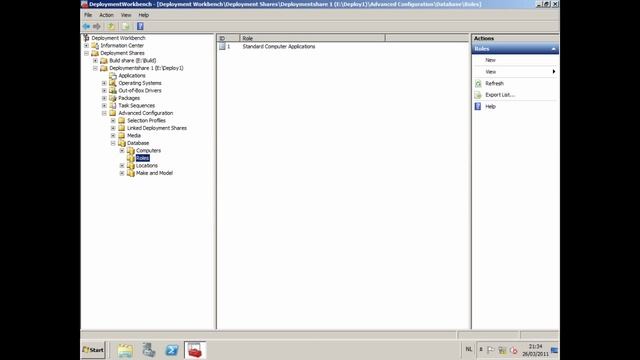Click the Up one level toolbar icon

click(x=111, y=27)
